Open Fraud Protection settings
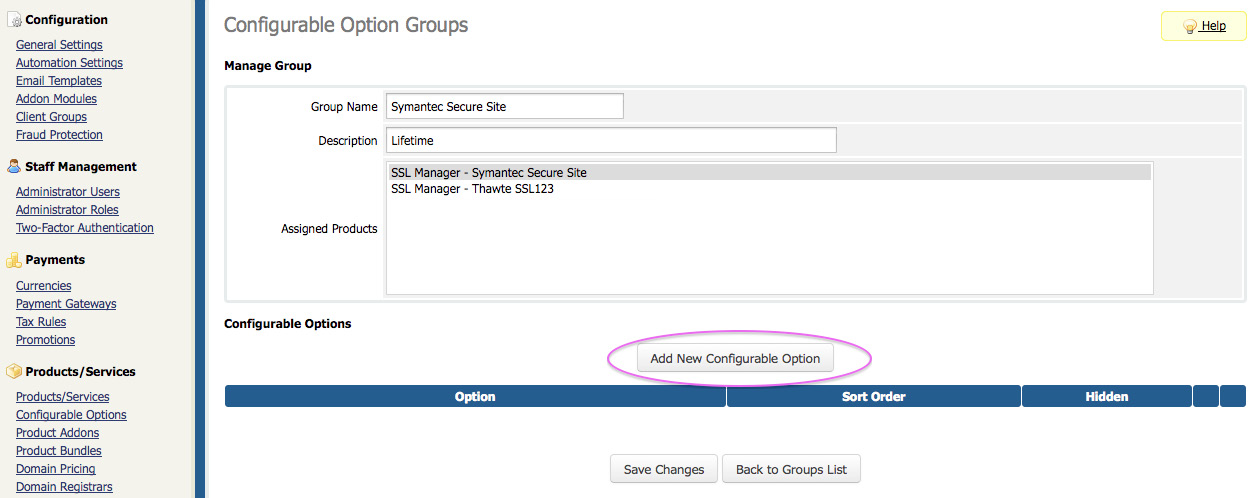 59,135
